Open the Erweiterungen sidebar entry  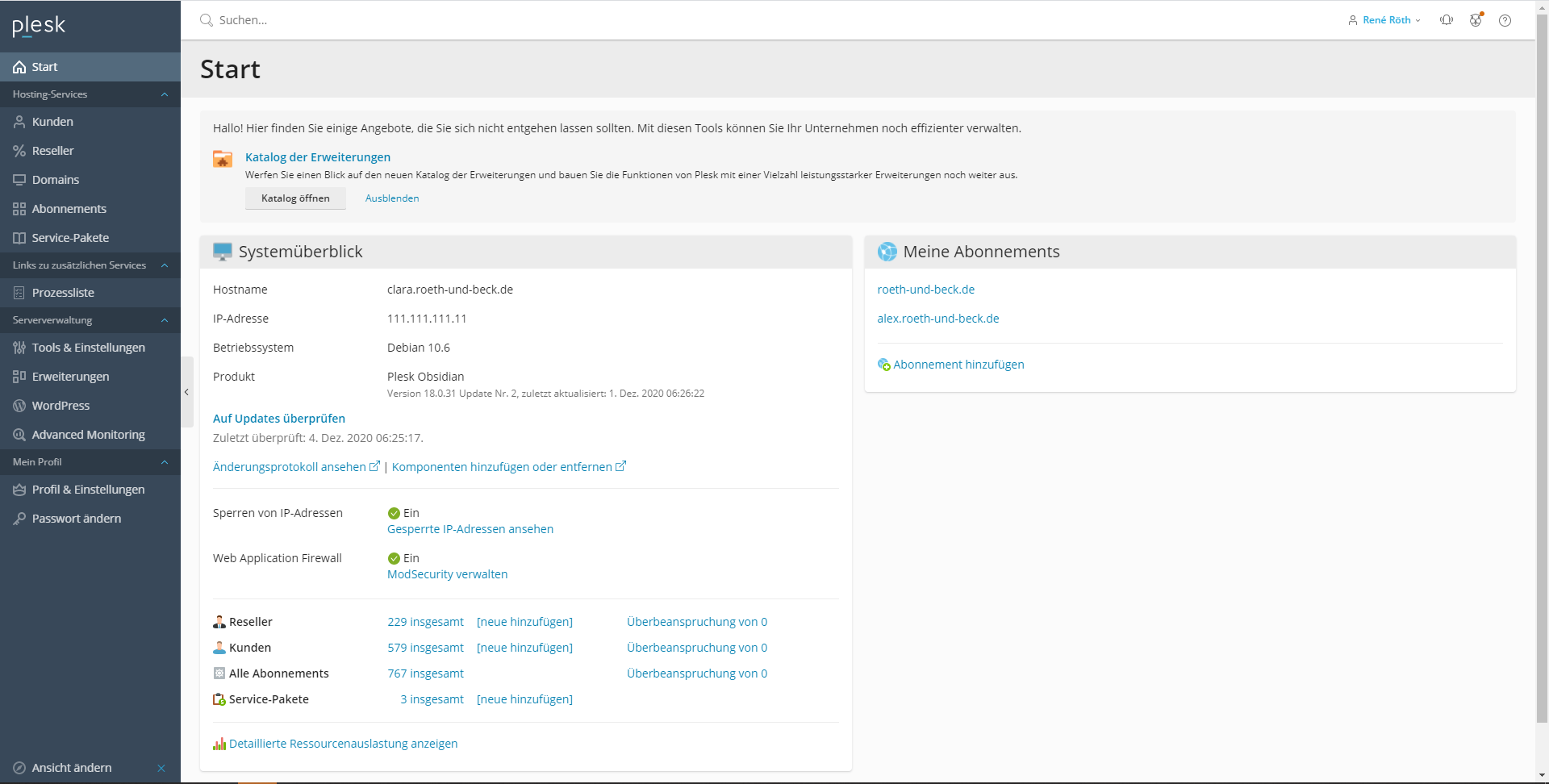click(70, 376)
